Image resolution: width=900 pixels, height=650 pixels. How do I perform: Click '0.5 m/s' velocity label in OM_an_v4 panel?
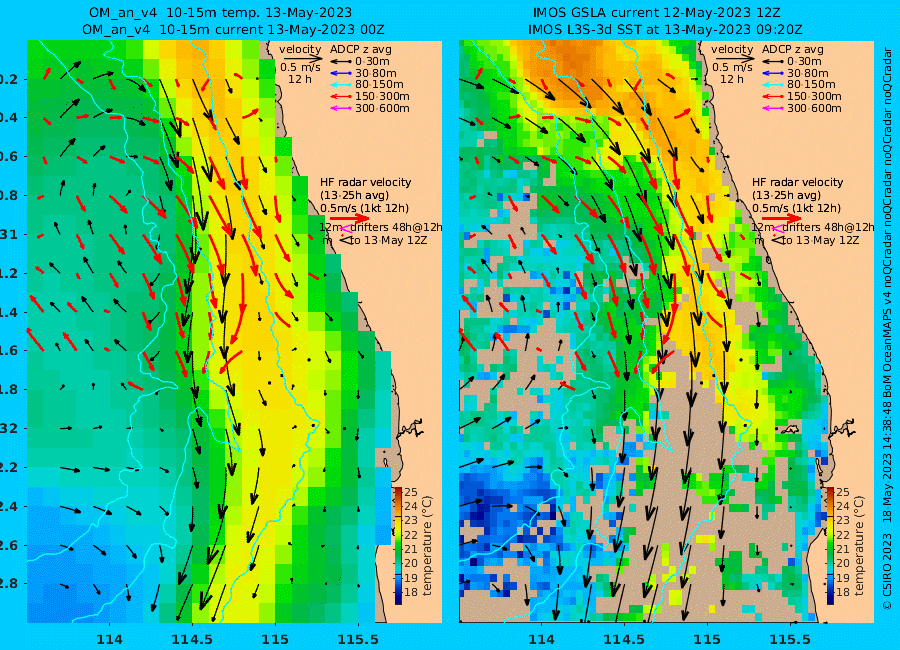(x=300, y=67)
